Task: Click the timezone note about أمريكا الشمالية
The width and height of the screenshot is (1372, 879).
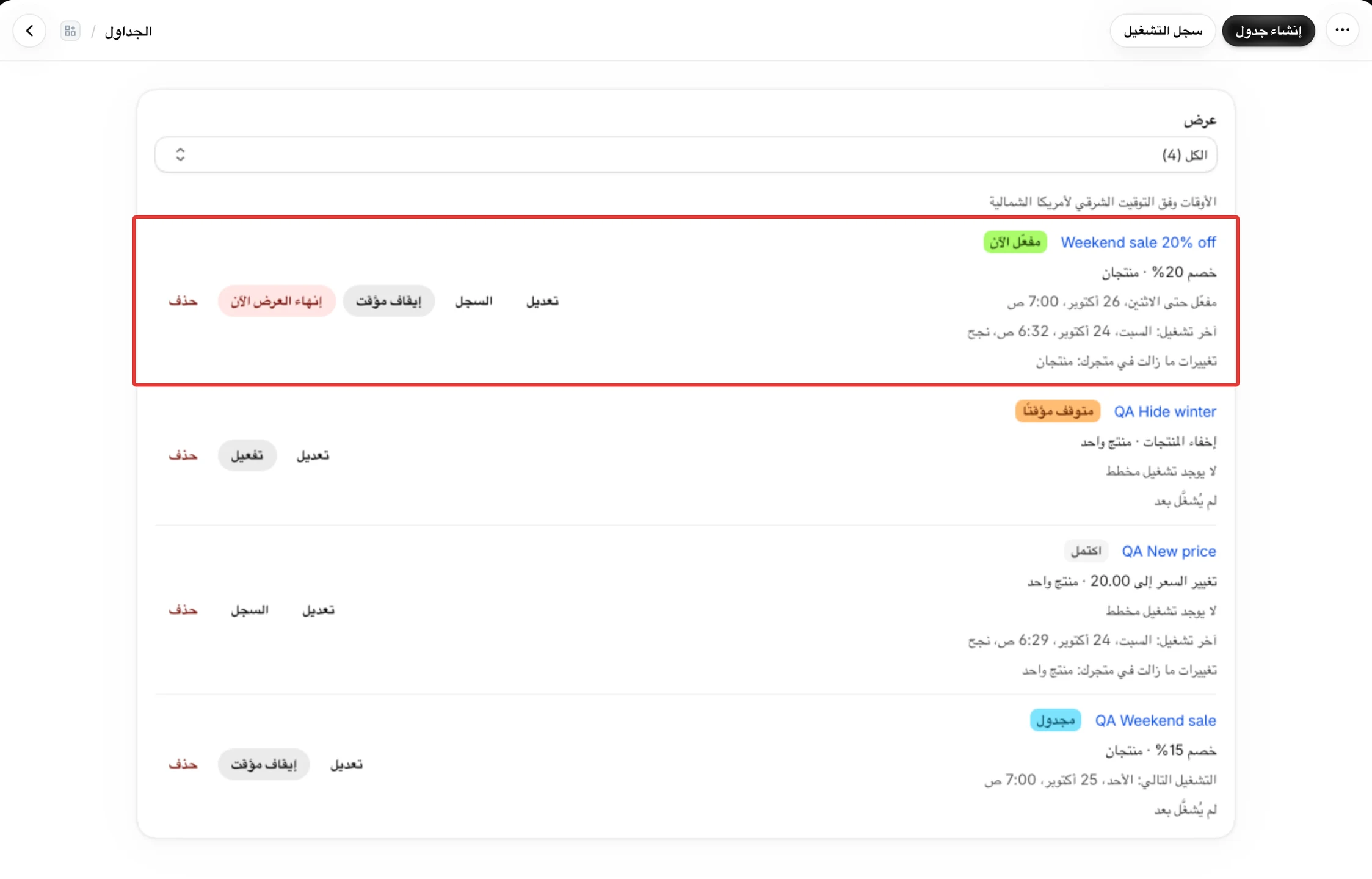Action: pyautogui.click(x=1103, y=201)
